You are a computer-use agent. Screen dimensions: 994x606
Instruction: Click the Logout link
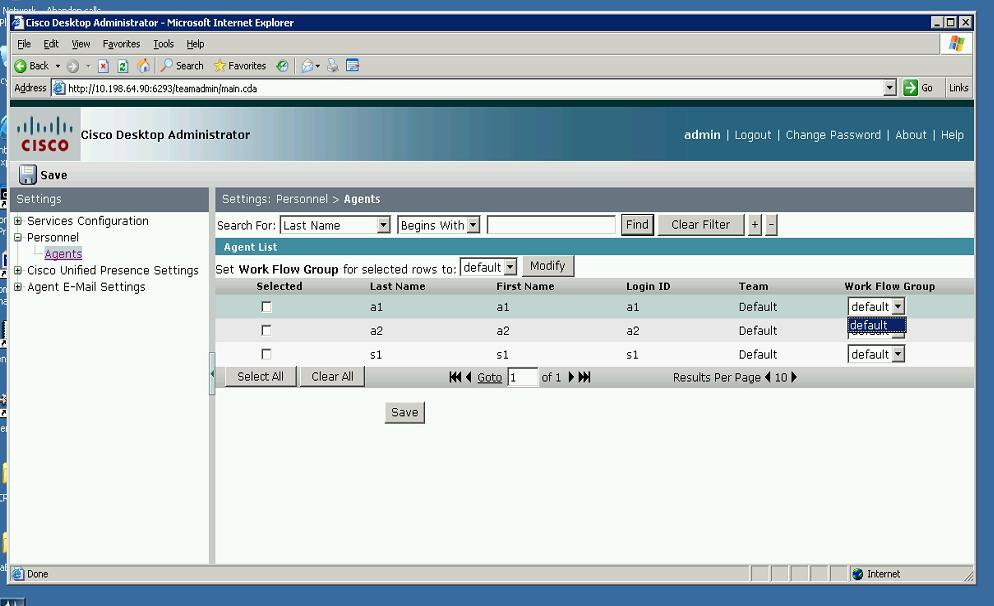point(753,135)
